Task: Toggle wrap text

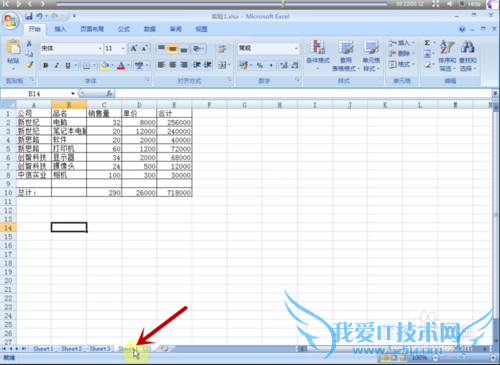Action: (222, 49)
